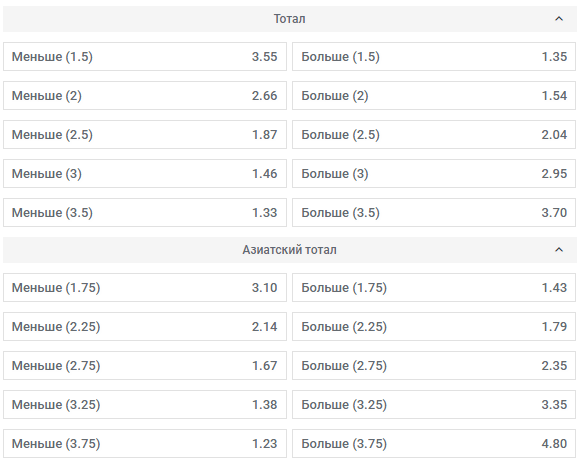Click the Тотал section header bar
584x463 pixels.
[x=290, y=19]
